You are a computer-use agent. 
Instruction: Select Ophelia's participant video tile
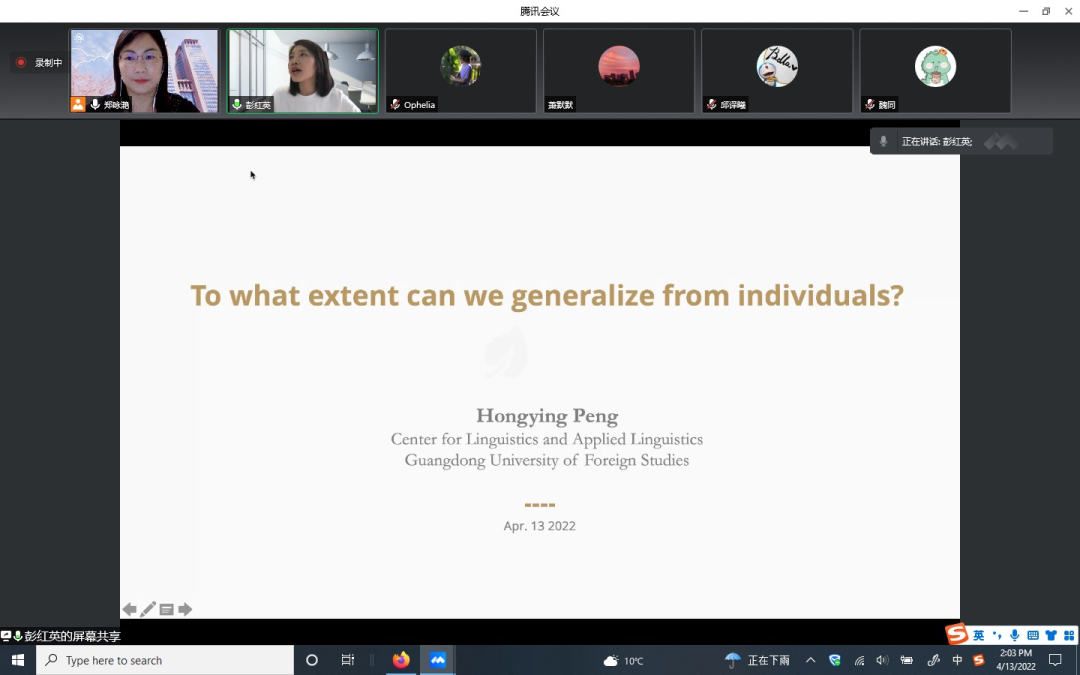pyautogui.click(x=460, y=70)
